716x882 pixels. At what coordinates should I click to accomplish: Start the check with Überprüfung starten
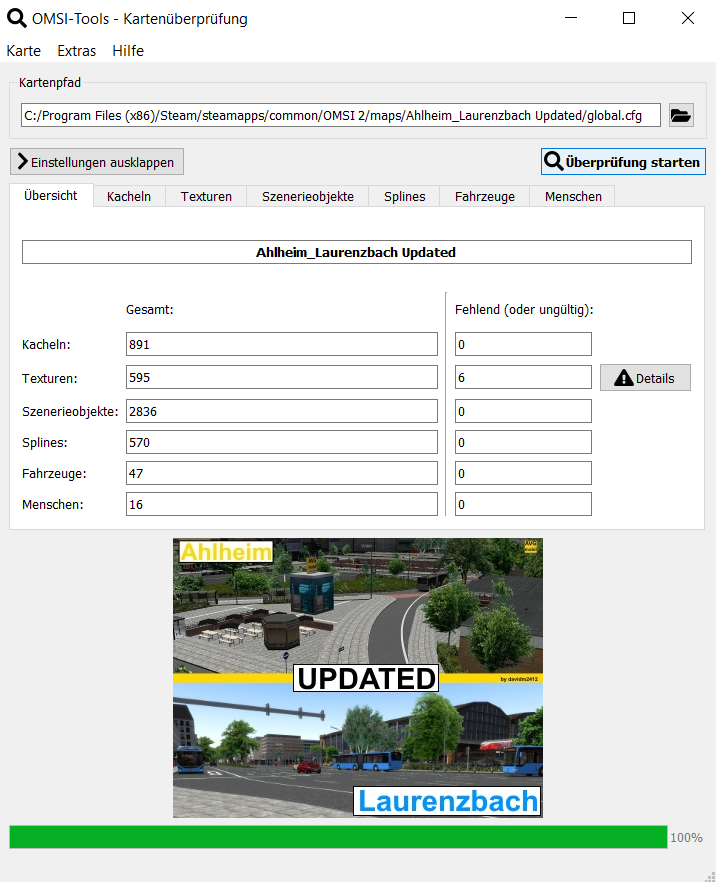[x=622, y=162]
